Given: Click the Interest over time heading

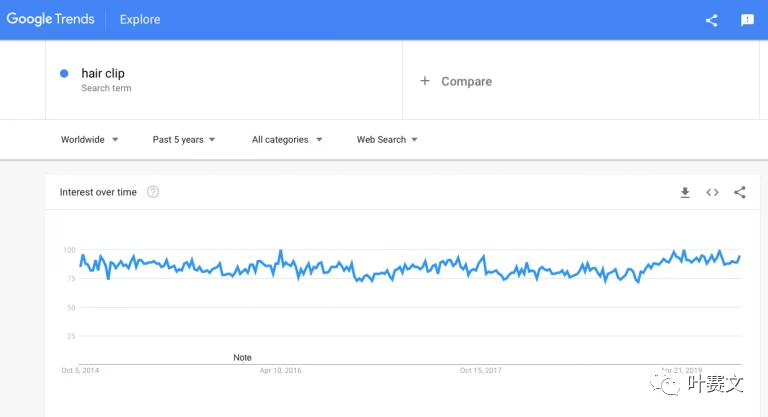Looking at the screenshot, I should click(98, 192).
